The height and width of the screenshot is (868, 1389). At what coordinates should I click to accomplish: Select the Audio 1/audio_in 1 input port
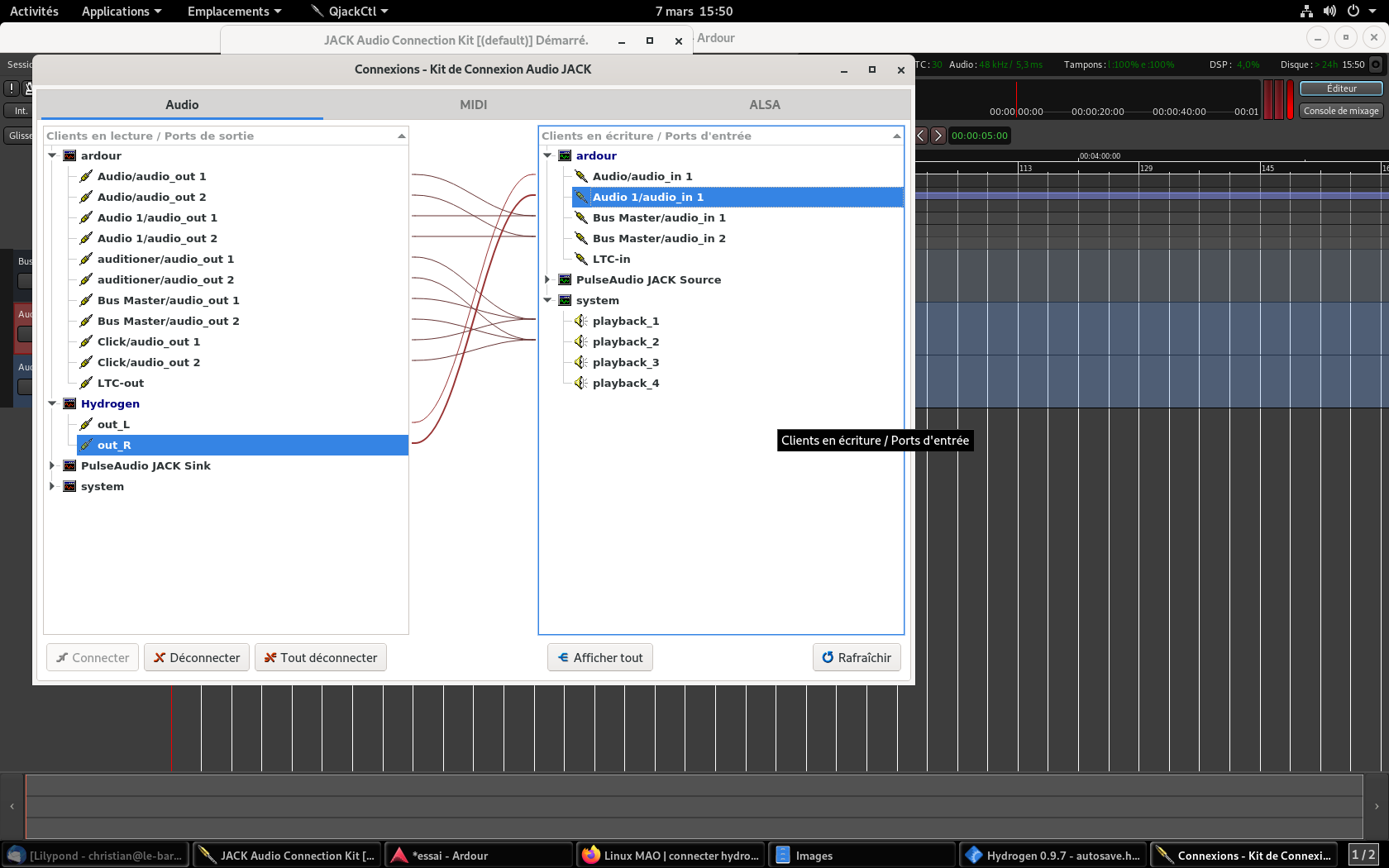[x=737, y=197]
